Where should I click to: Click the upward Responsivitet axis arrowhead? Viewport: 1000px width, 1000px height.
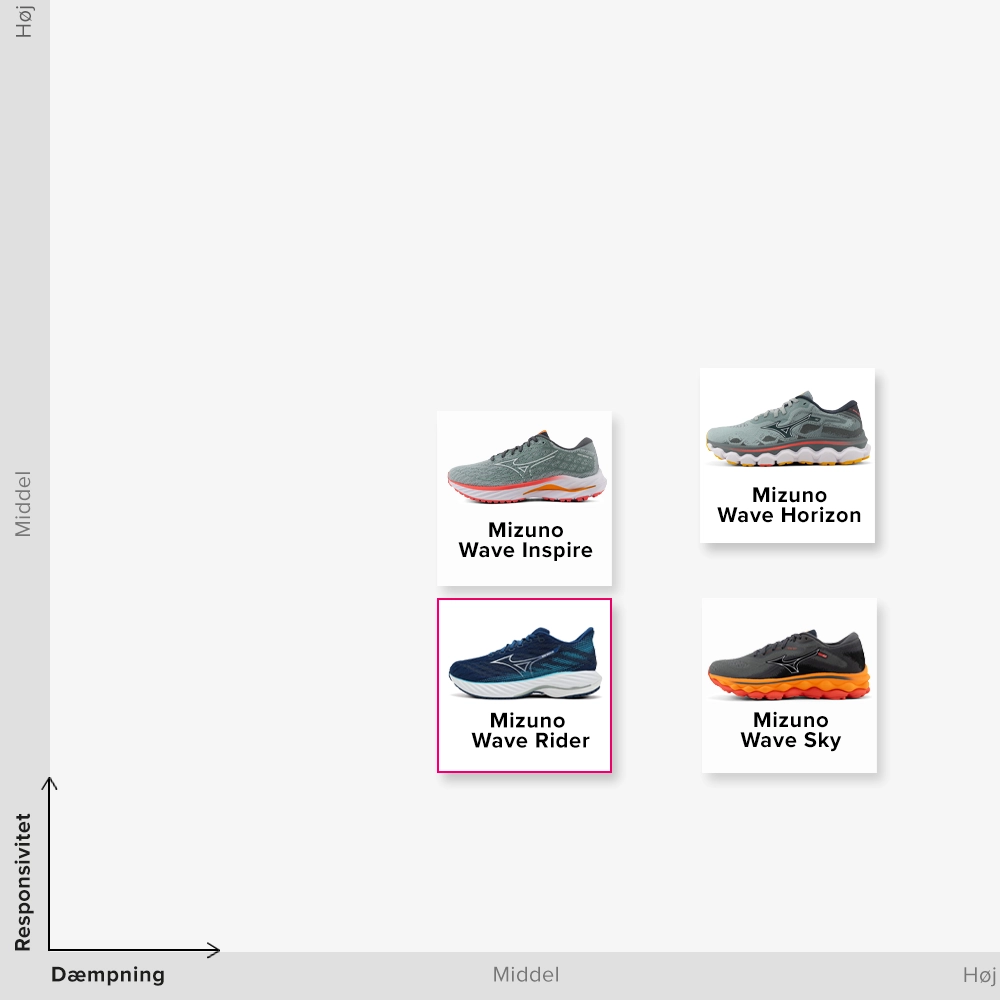click(x=49, y=782)
